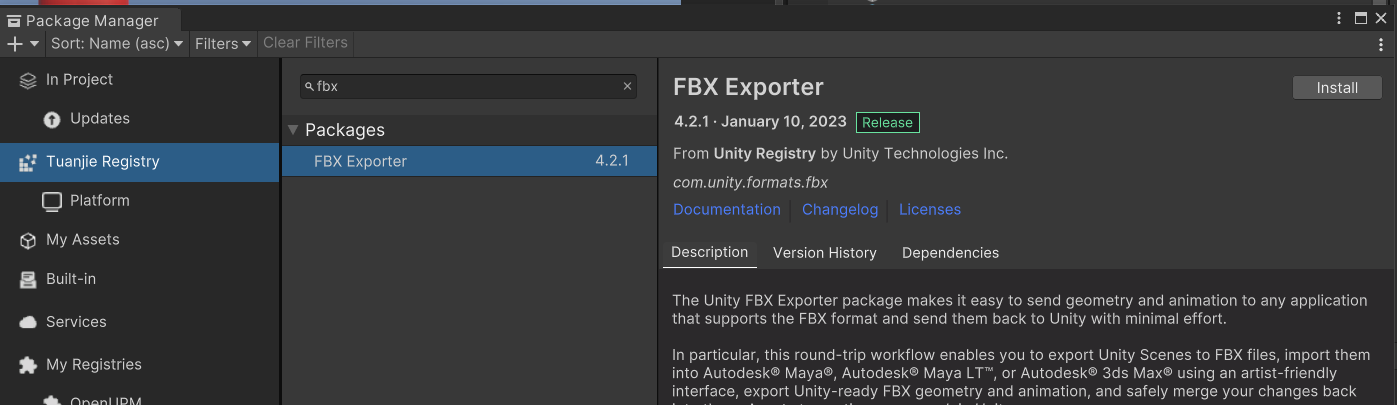
Task: Open the Changelog link
Action: click(x=840, y=210)
